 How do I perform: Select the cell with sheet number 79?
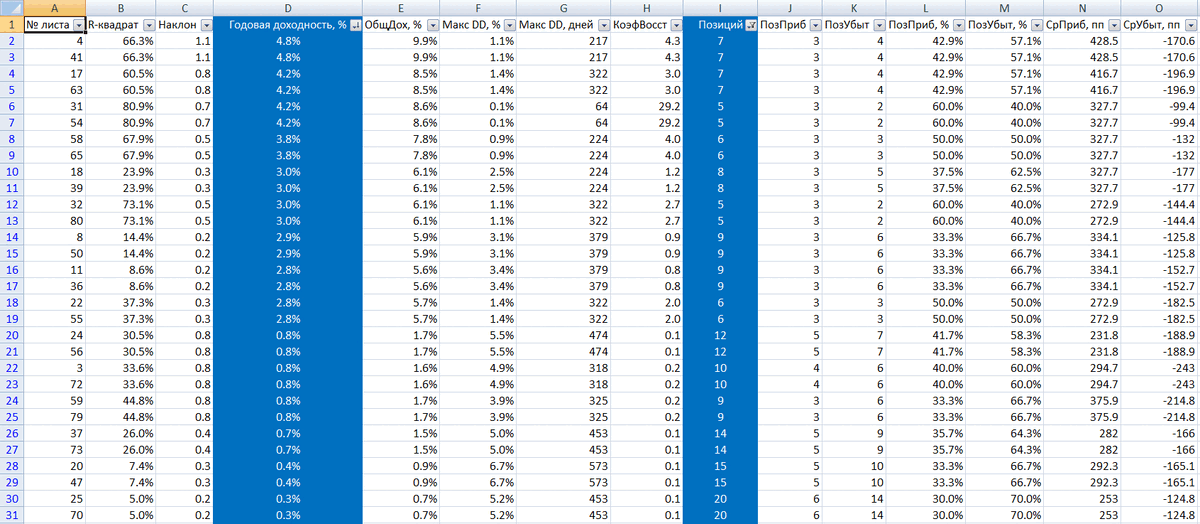[x=54, y=417]
